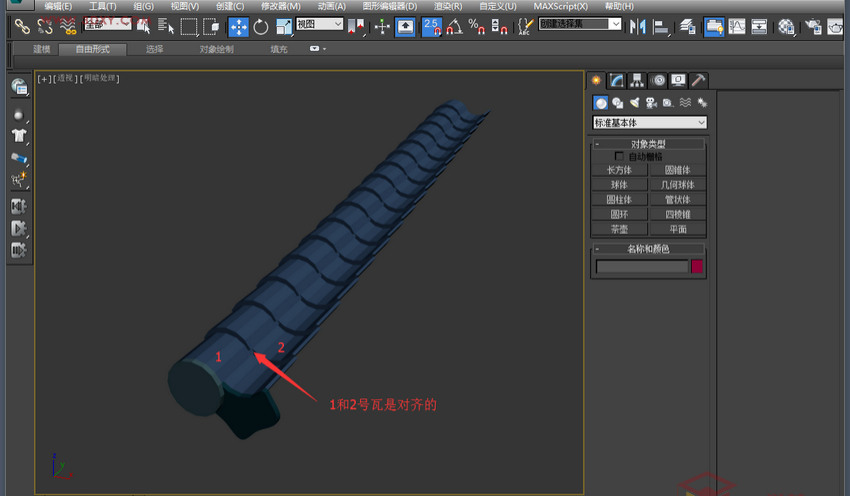850x496 pixels.
Task: Switch to the Modify command panel tab
Action: click(x=617, y=81)
